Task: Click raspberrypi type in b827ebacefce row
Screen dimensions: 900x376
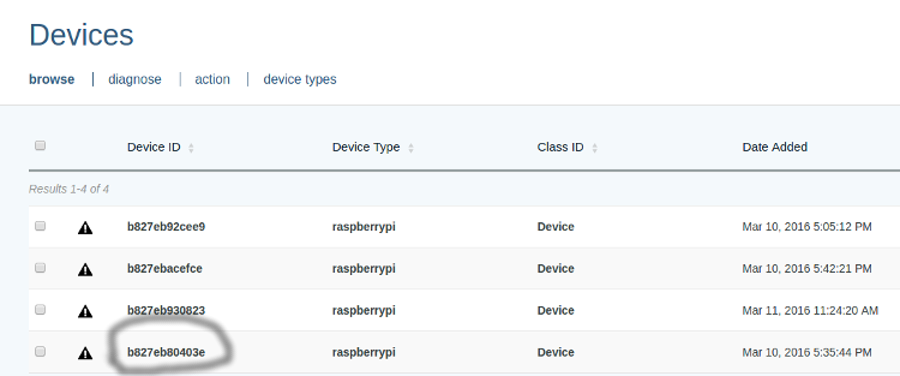Action: coord(364,269)
